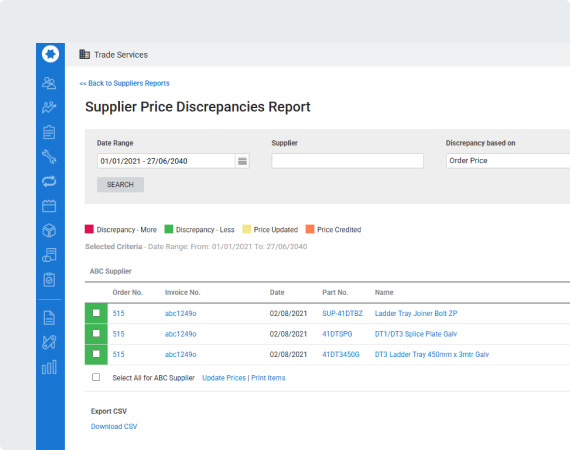Screen dimensions: 570x450
Task: Open part number SUP-41DTBZ
Action: 342,313
